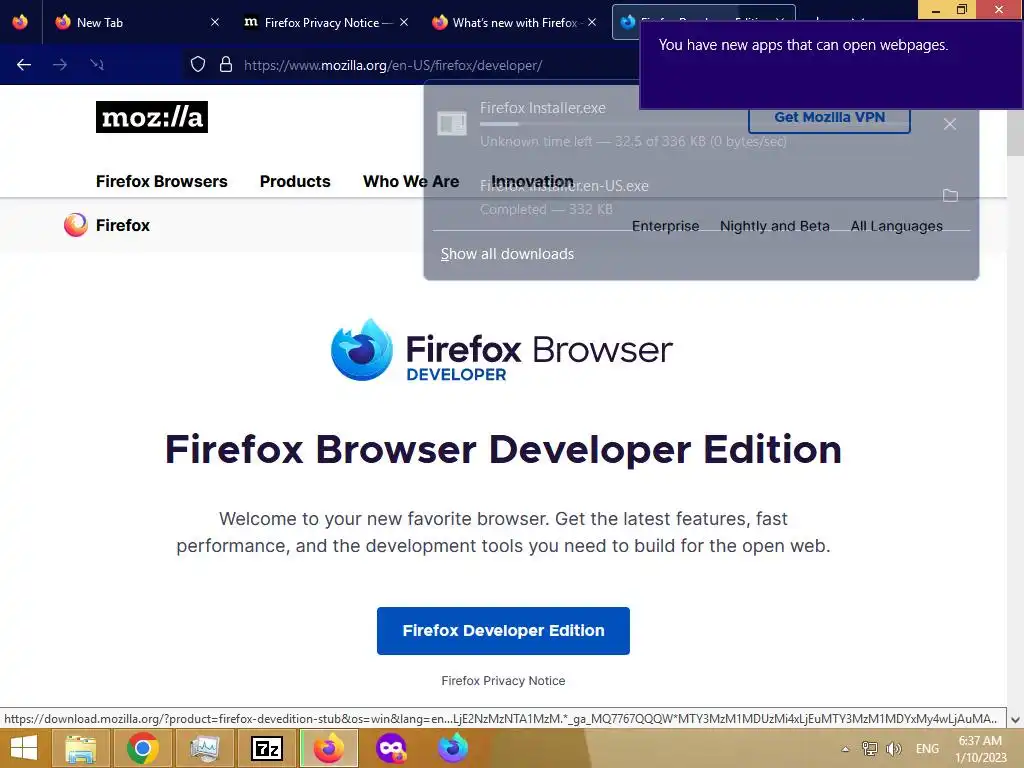Click the ENG language indicator
Screen dimensions: 1024x768
pos(927,749)
